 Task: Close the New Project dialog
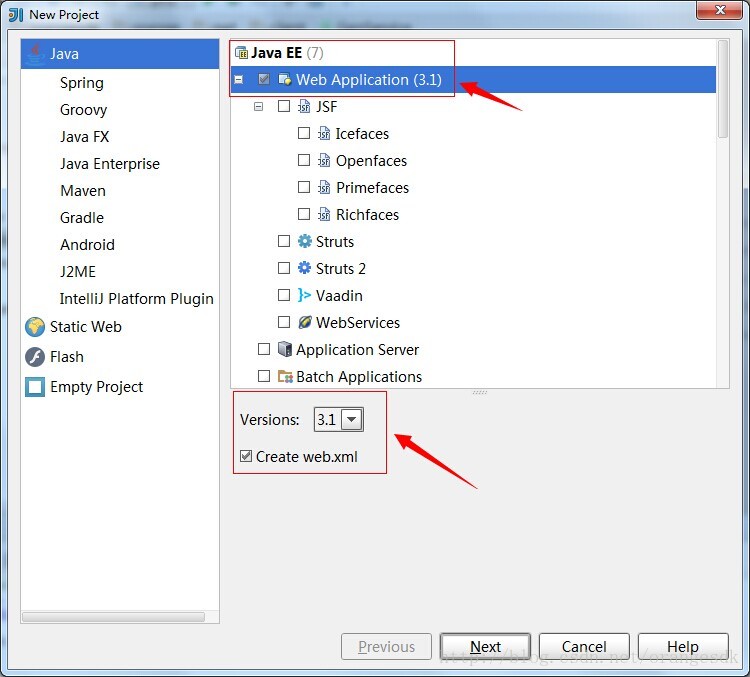coord(720,10)
